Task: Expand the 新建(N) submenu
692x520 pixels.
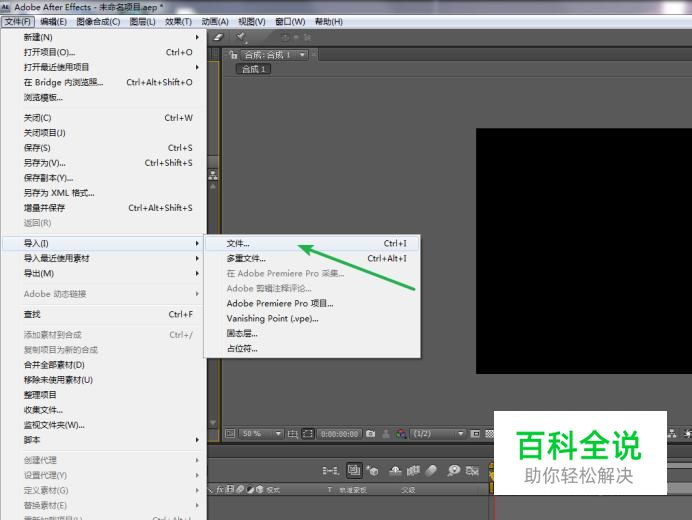Action: tap(105, 37)
